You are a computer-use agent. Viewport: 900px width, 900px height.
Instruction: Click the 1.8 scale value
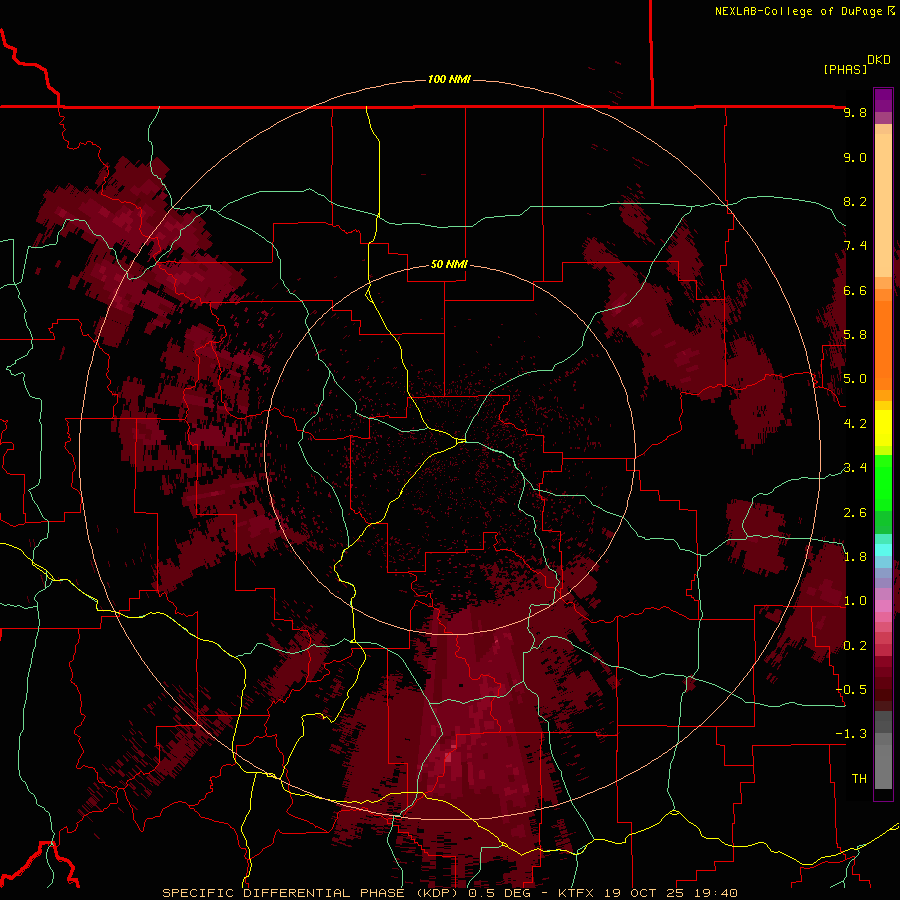pyautogui.click(x=855, y=557)
